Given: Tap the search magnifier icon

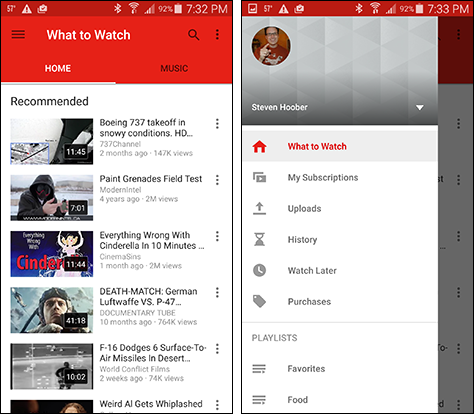Looking at the screenshot, I should [x=194, y=34].
